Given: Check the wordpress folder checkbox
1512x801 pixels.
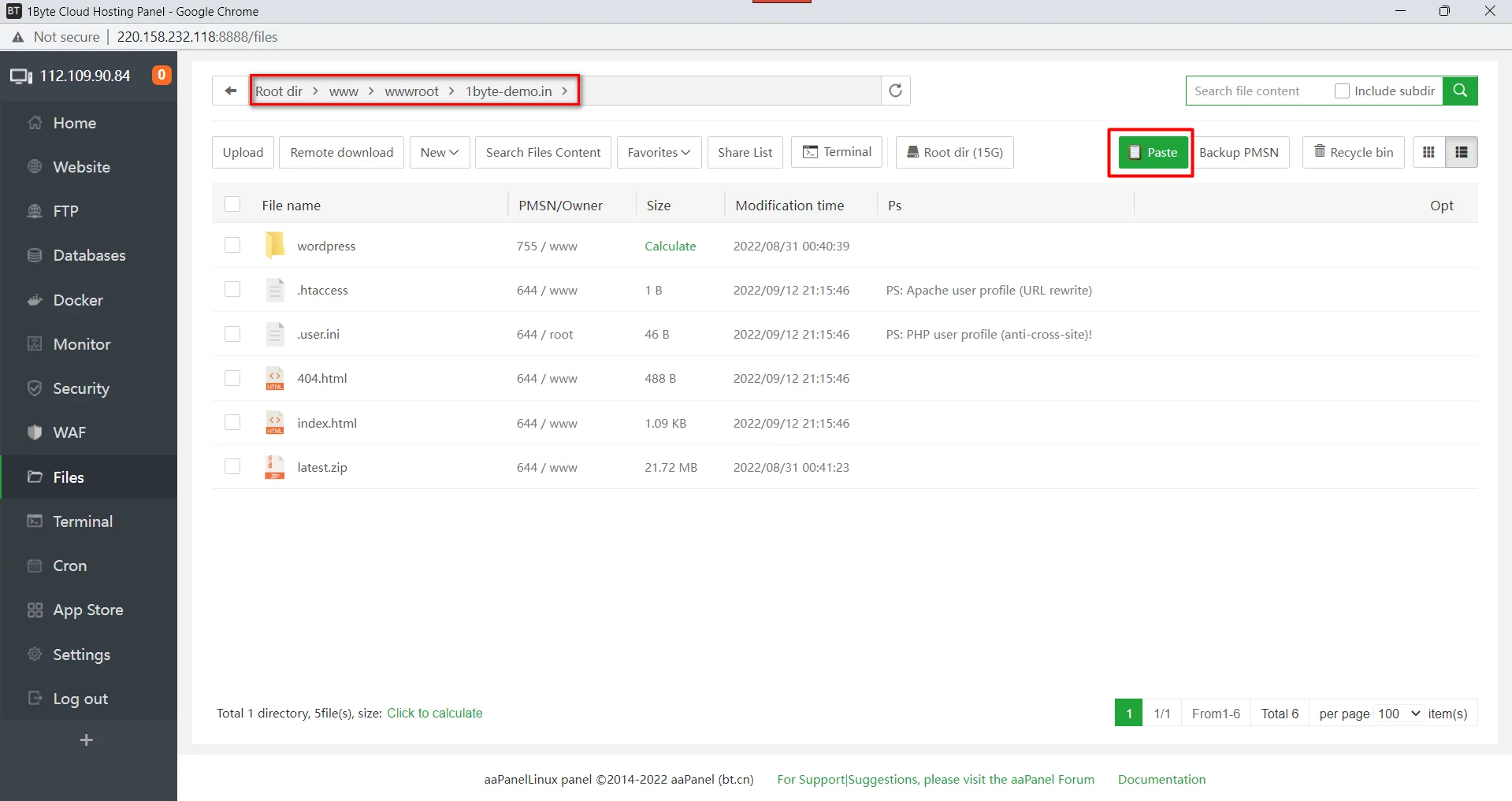Looking at the screenshot, I should 232,245.
